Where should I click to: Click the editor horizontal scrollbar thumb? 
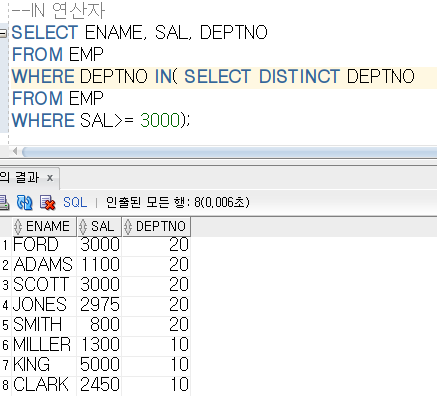pos(229,152)
